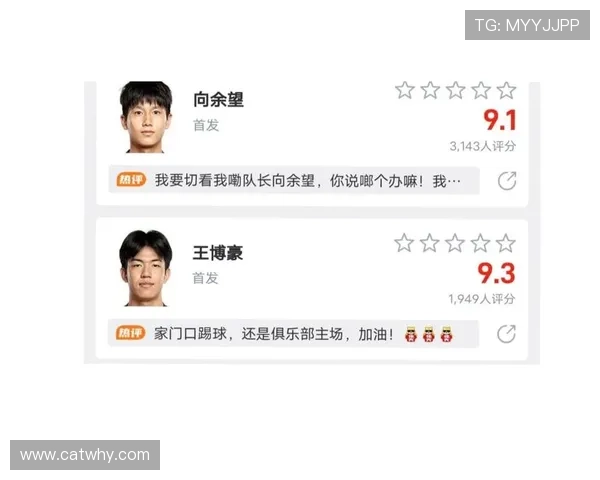Open the 1,949人评分 rating count

482,299
